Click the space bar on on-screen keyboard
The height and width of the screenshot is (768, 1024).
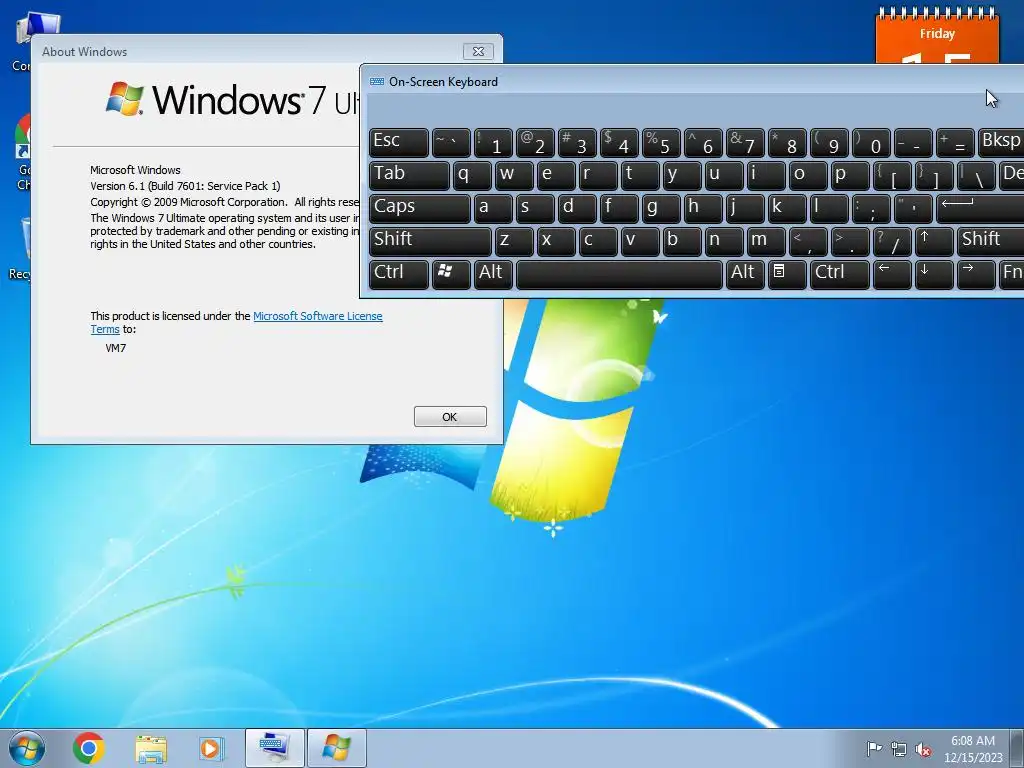pos(619,274)
